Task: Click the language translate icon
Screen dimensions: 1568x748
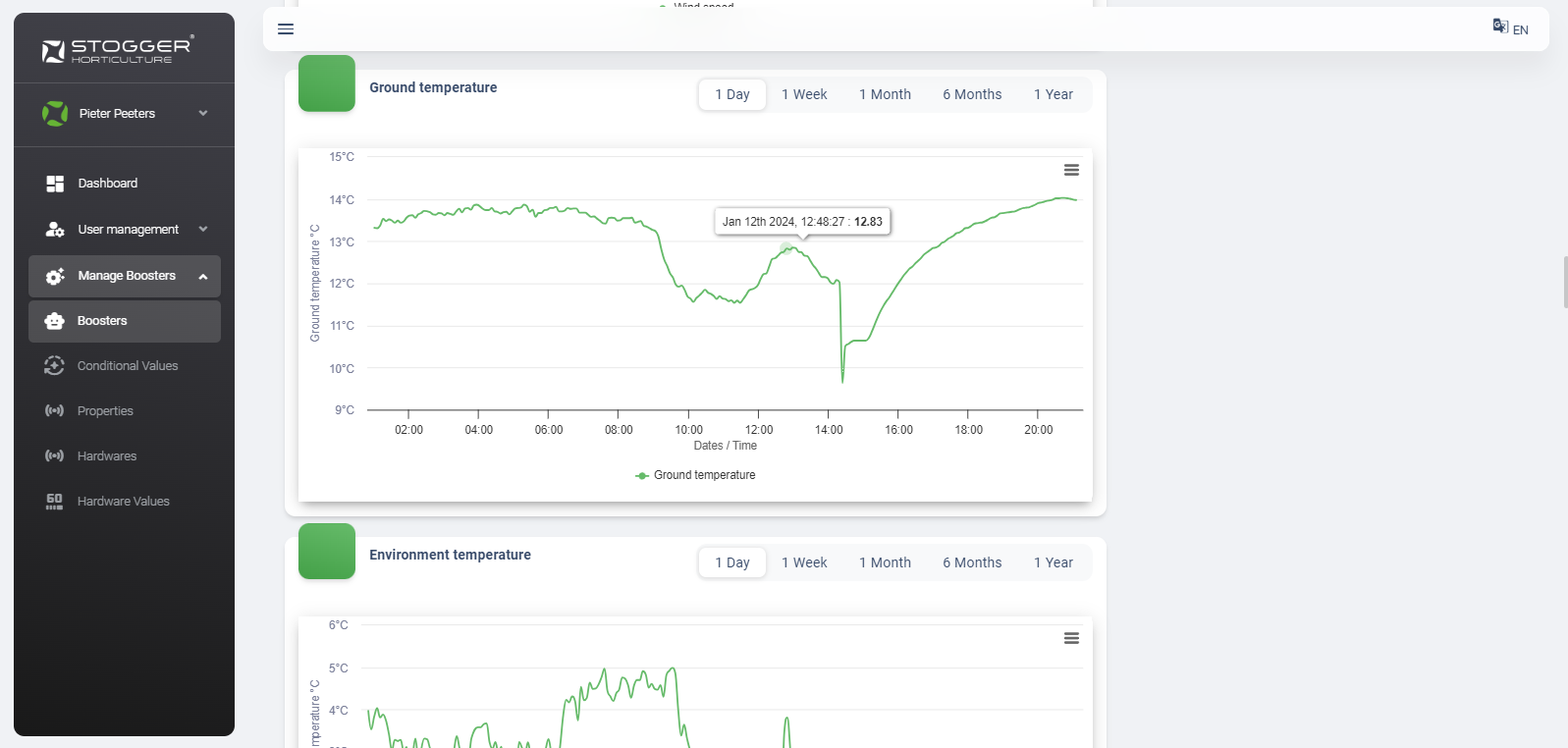Action: point(1500,27)
